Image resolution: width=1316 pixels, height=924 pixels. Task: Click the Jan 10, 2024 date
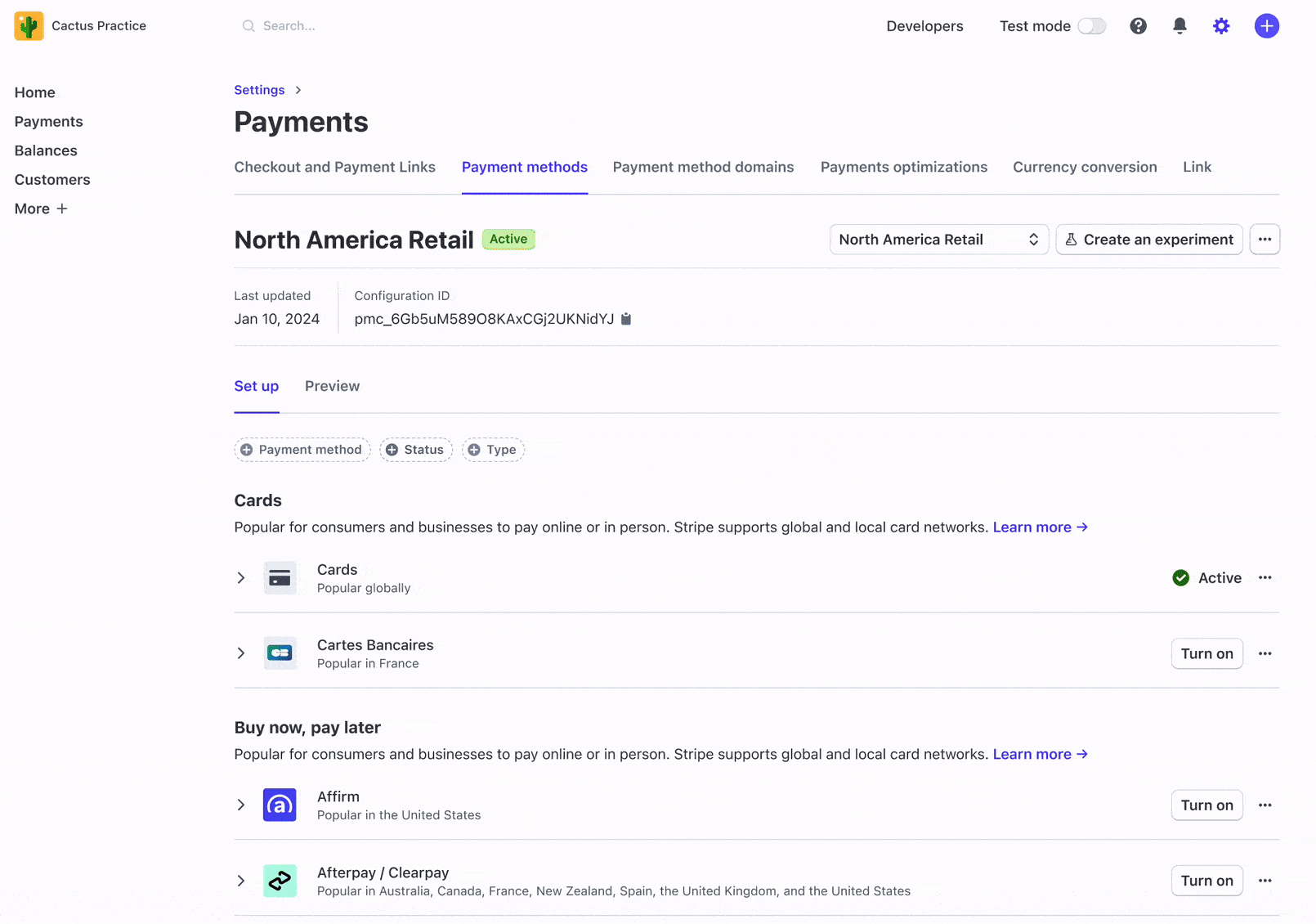coord(277,319)
